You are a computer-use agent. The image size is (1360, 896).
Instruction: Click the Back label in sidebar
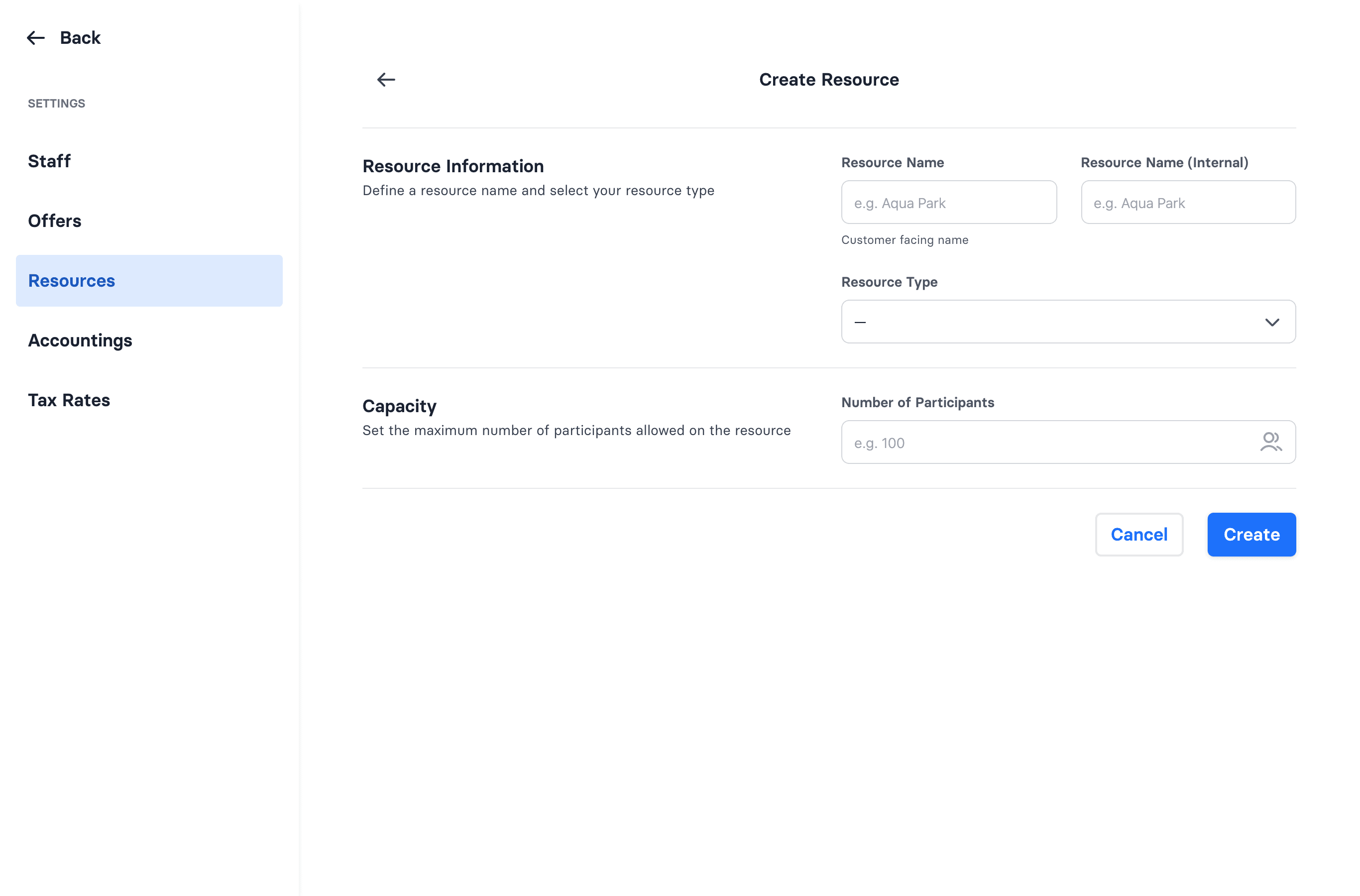point(80,38)
